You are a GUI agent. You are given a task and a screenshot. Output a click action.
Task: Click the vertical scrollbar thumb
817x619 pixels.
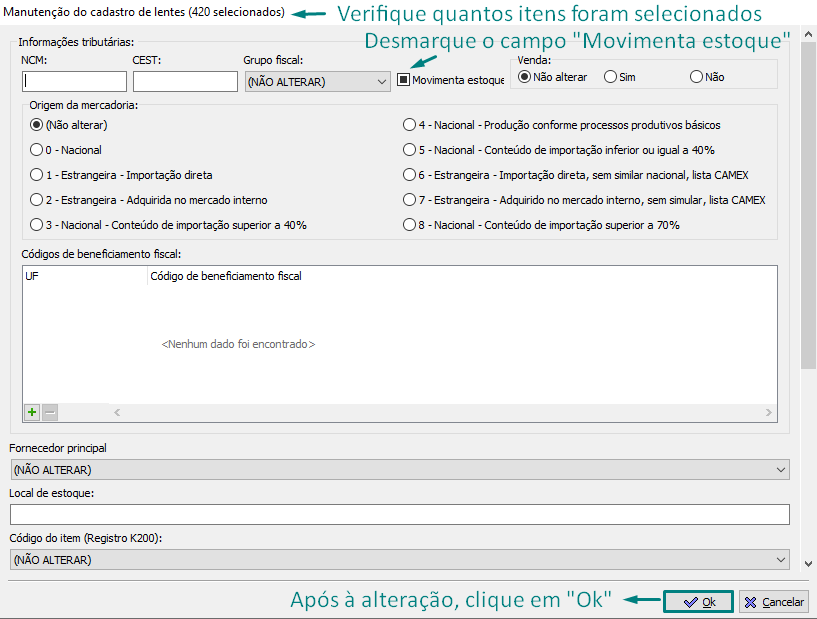pyautogui.click(x=808, y=206)
